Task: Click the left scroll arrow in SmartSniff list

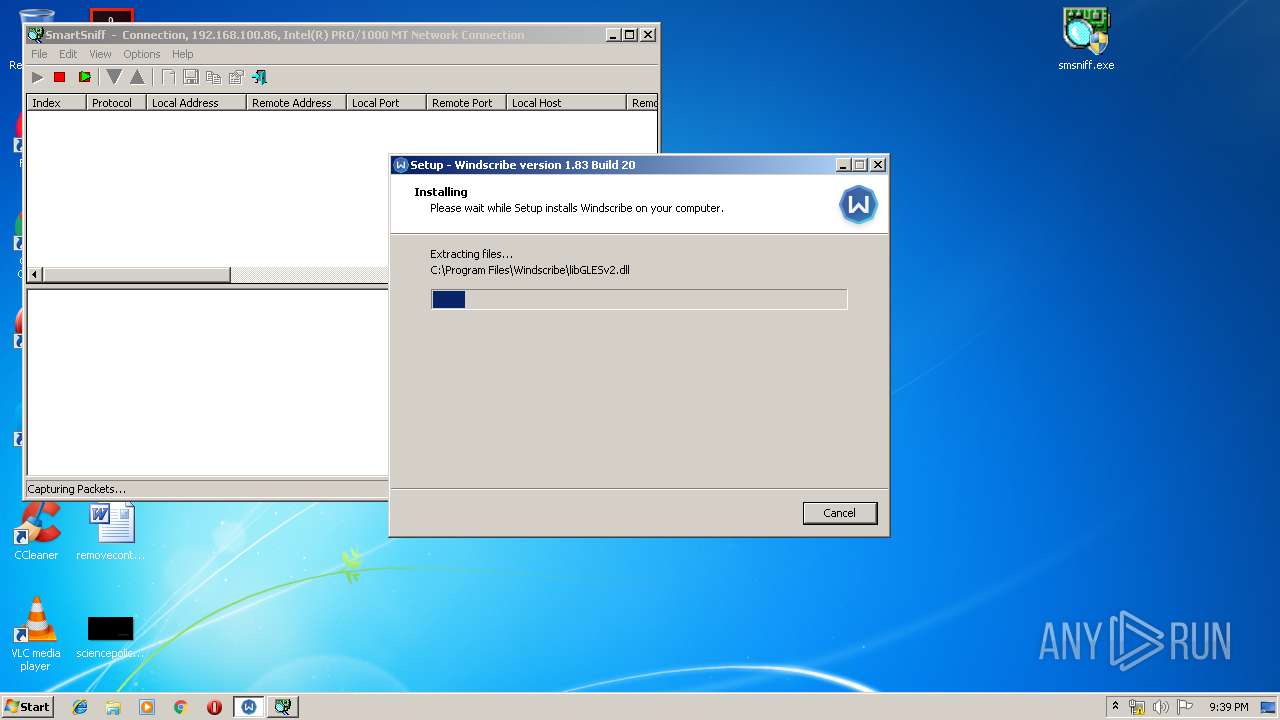Action: 35,274
